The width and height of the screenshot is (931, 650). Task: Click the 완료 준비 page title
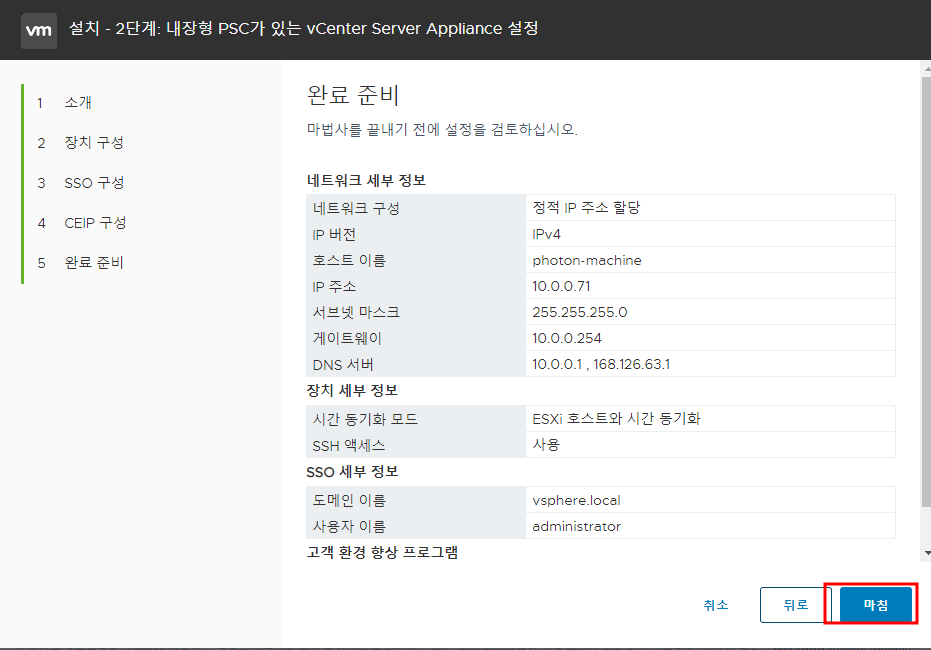coord(353,95)
